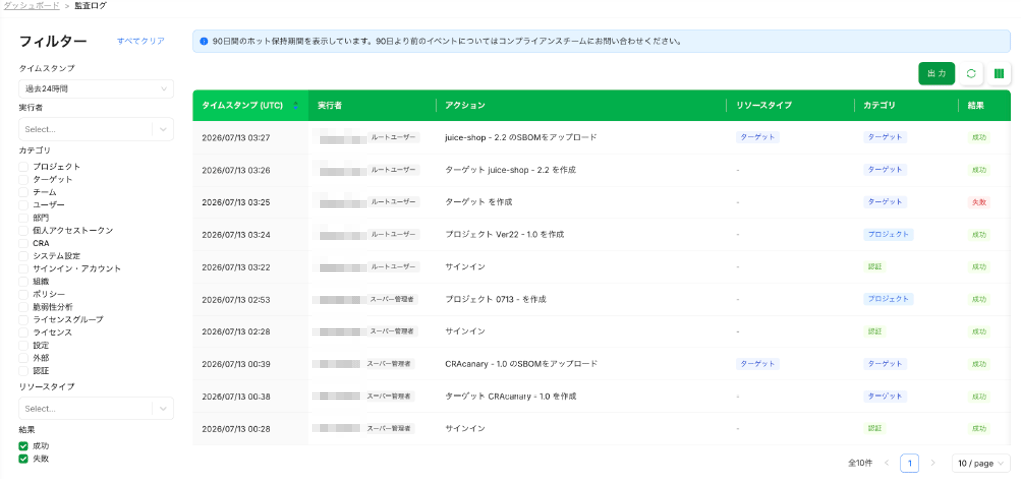Select page 1 in pagination

tap(910, 463)
